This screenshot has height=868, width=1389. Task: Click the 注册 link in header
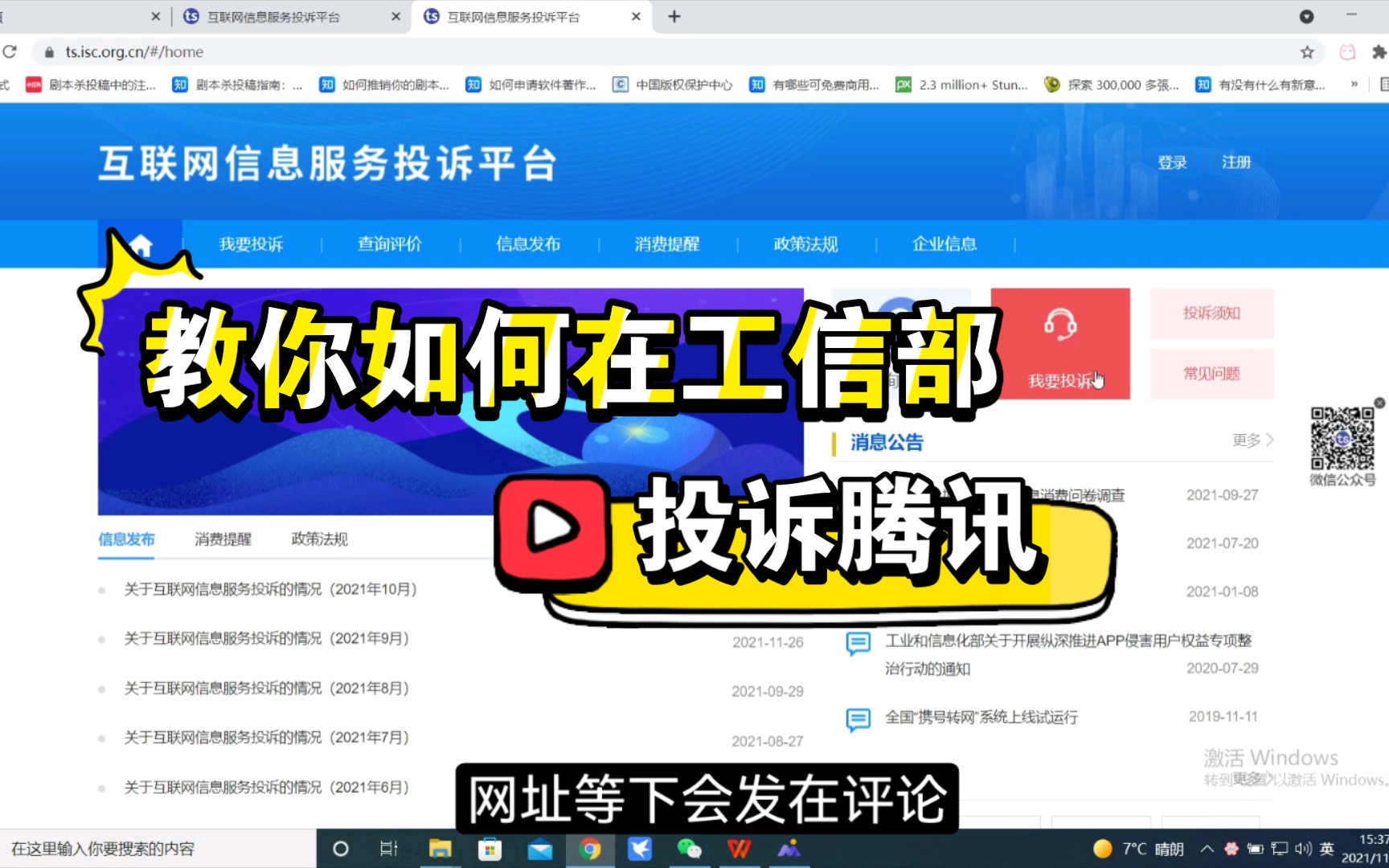(x=1236, y=162)
